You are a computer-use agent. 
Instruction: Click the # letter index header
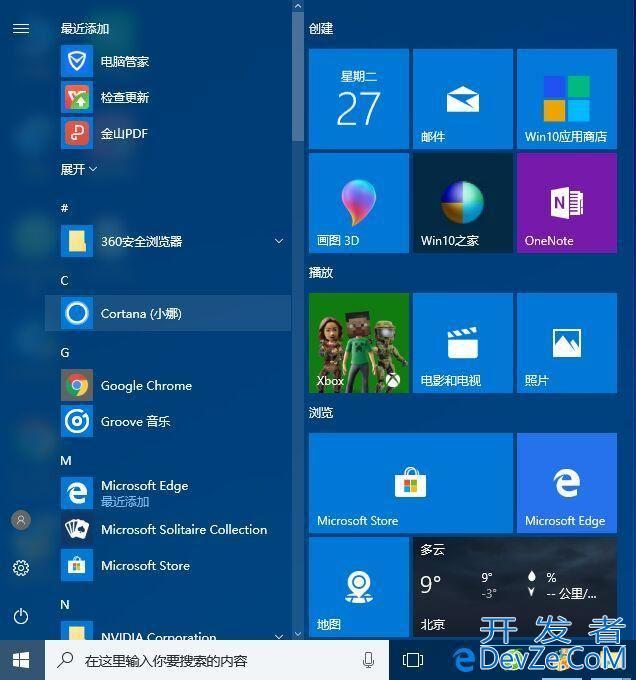click(x=65, y=208)
